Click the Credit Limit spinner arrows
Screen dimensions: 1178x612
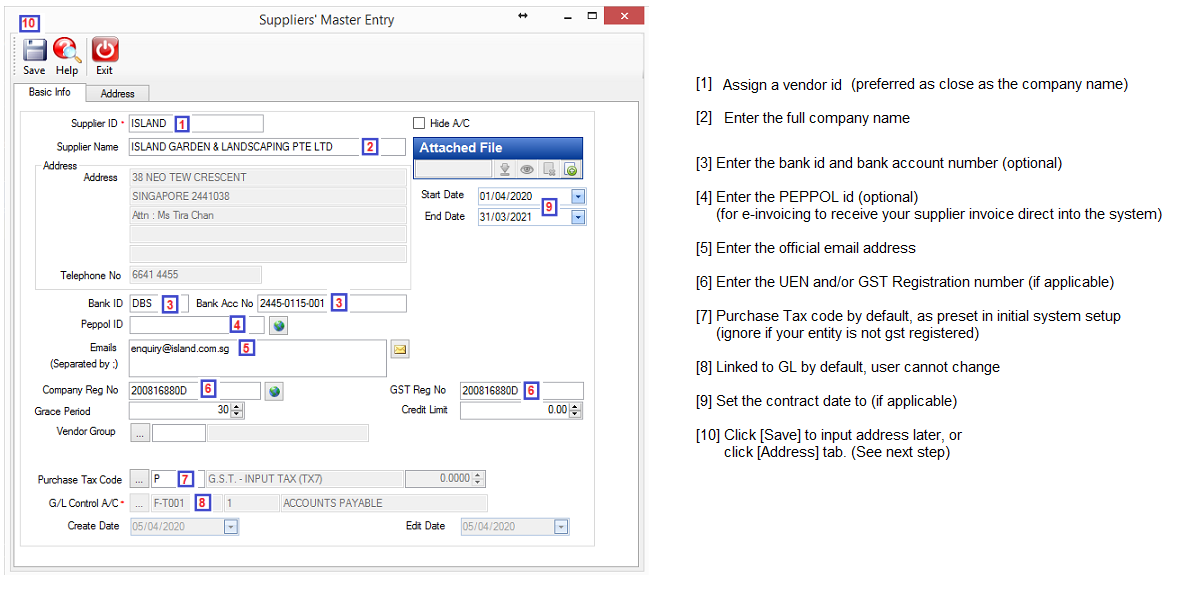point(576,410)
